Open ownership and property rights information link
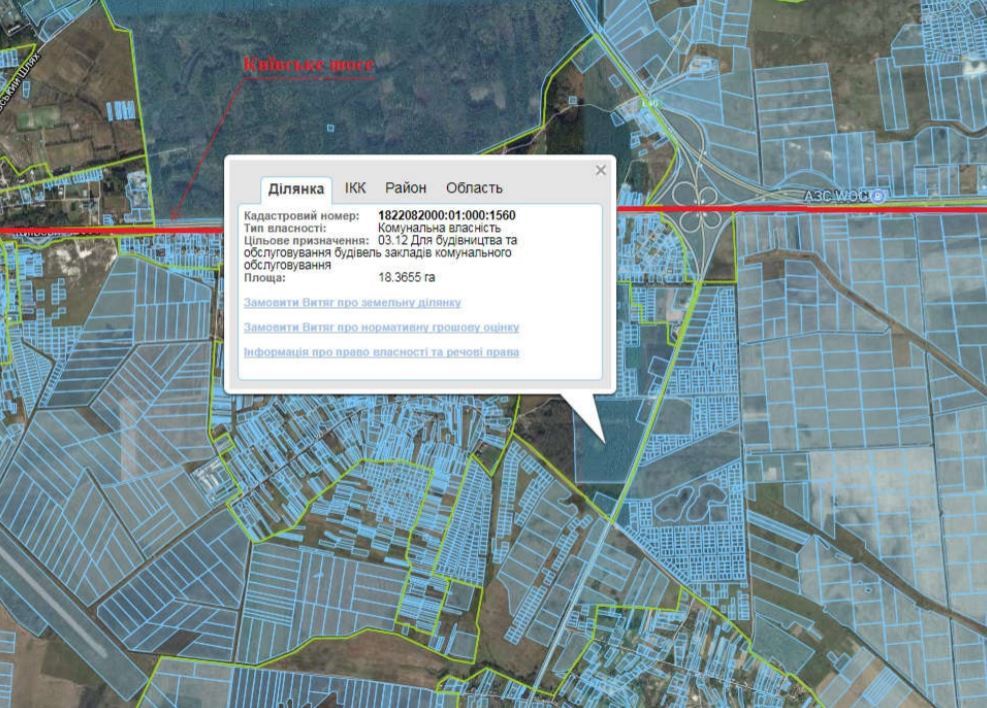Screen dimensions: 987x708 pyautogui.click(x=381, y=352)
